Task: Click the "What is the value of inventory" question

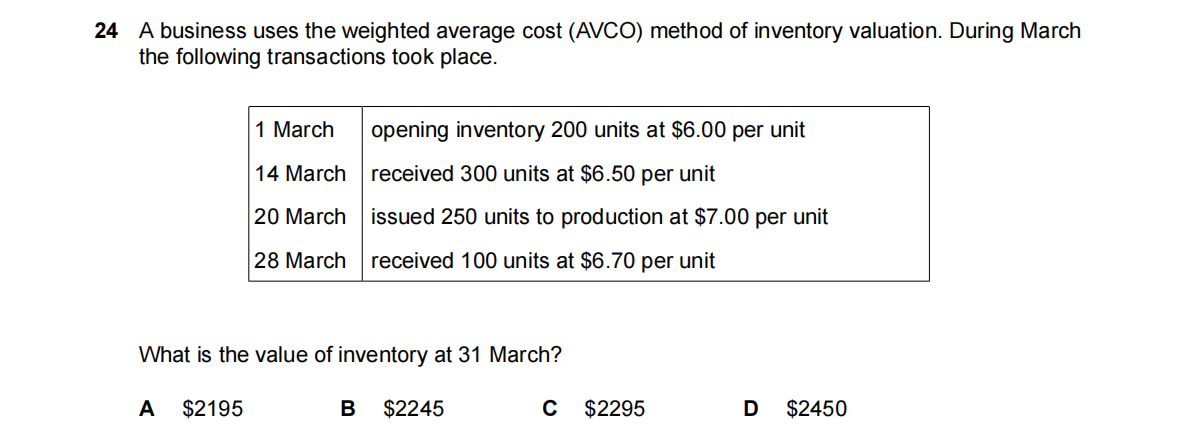Action: coord(350,354)
